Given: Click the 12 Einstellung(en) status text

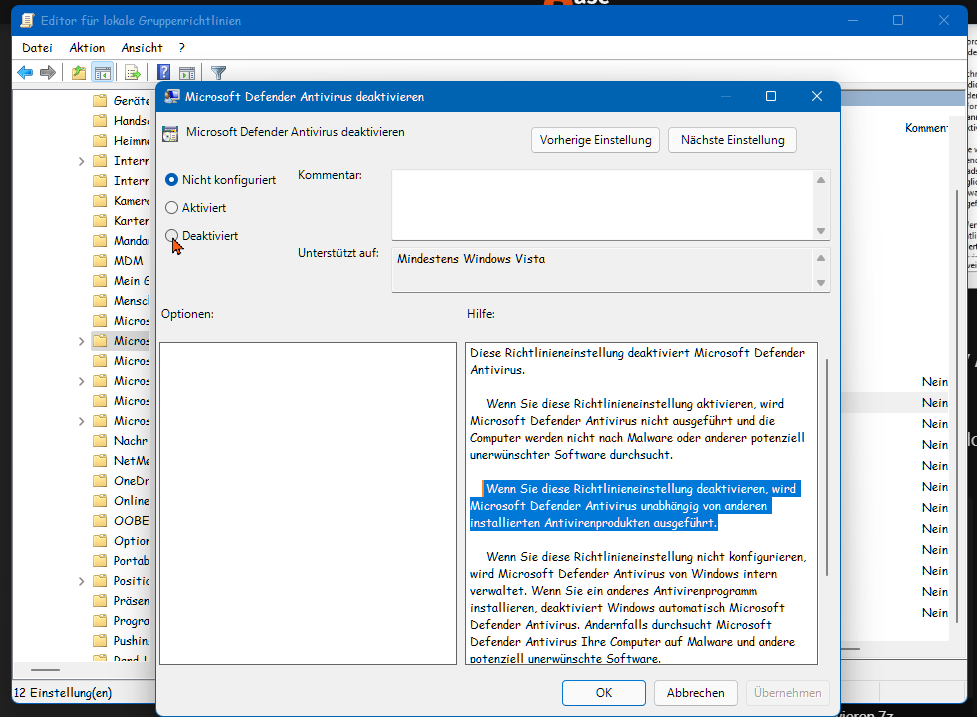Looking at the screenshot, I should [63, 693].
